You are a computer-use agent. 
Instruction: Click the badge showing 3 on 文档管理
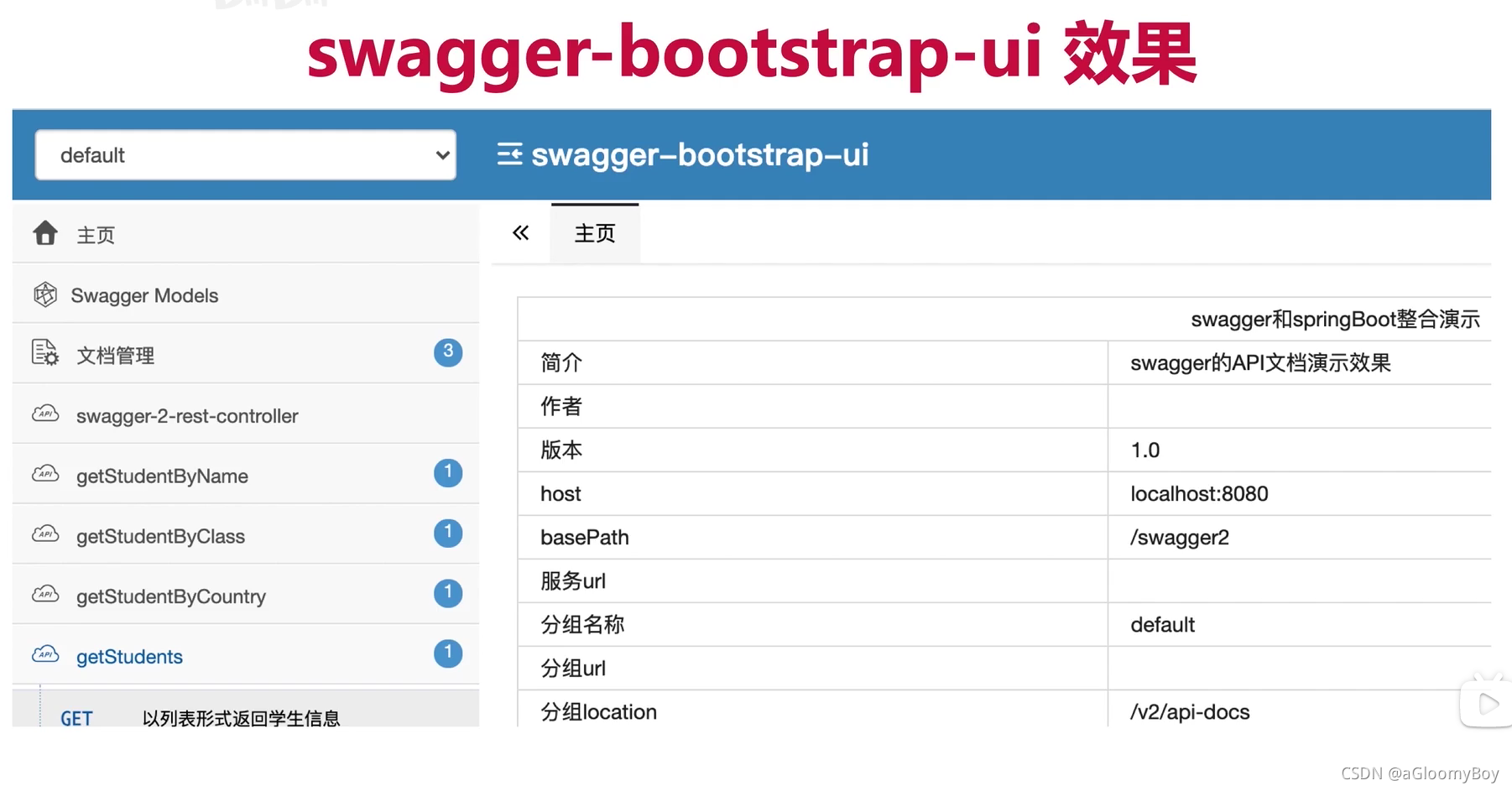click(x=448, y=352)
